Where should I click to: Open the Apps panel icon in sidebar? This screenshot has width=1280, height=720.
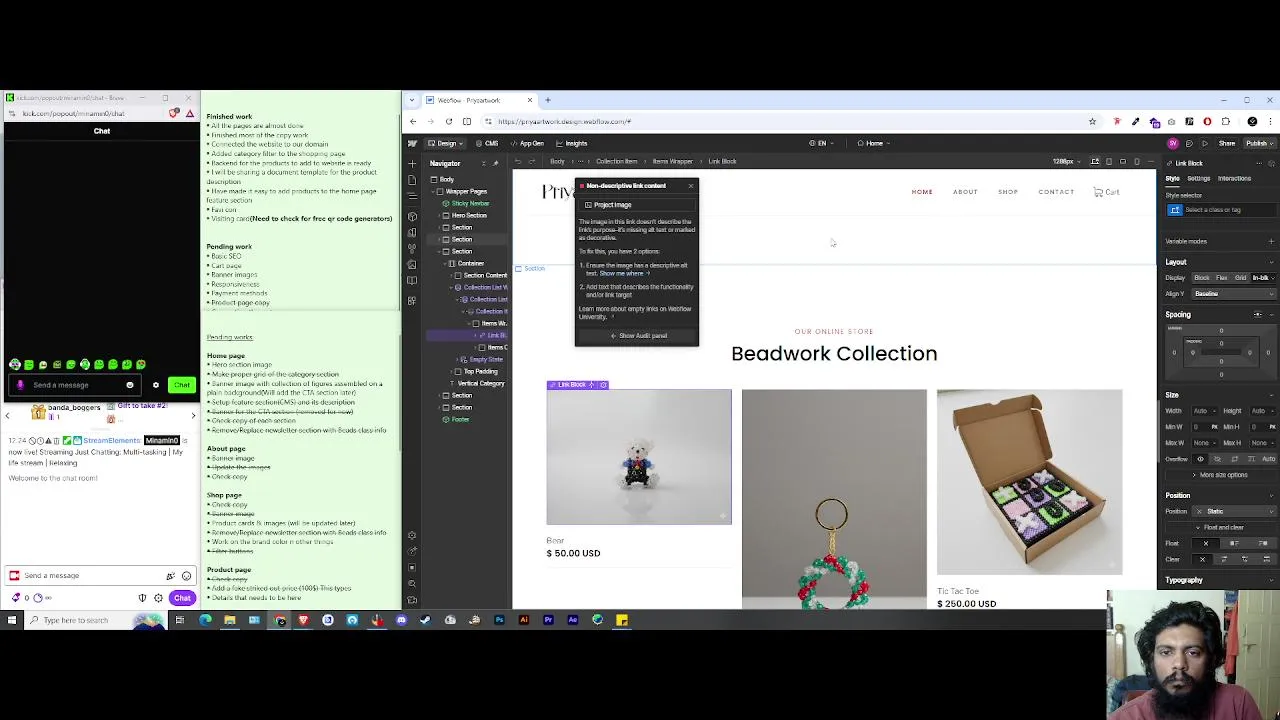pos(412,300)
